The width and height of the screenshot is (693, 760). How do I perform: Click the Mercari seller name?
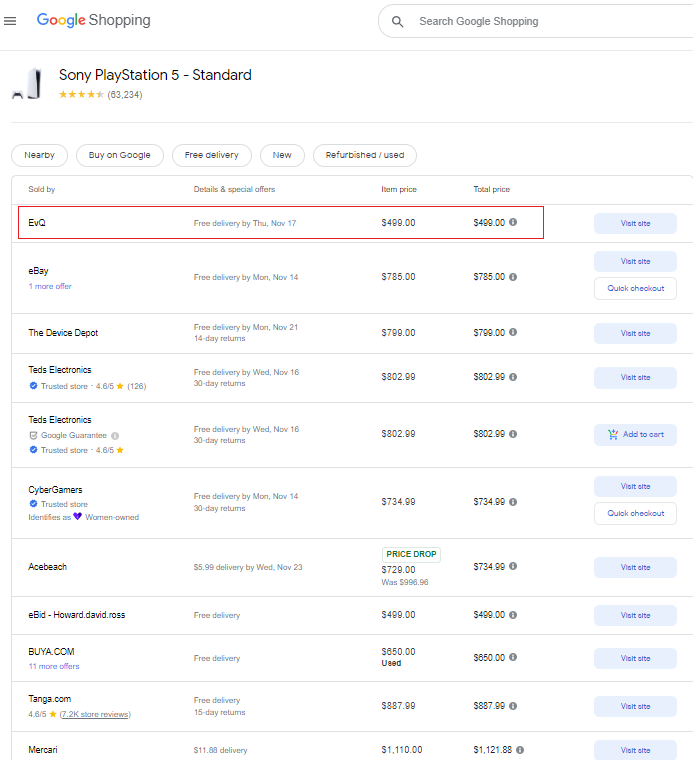(x=43, y=750)
